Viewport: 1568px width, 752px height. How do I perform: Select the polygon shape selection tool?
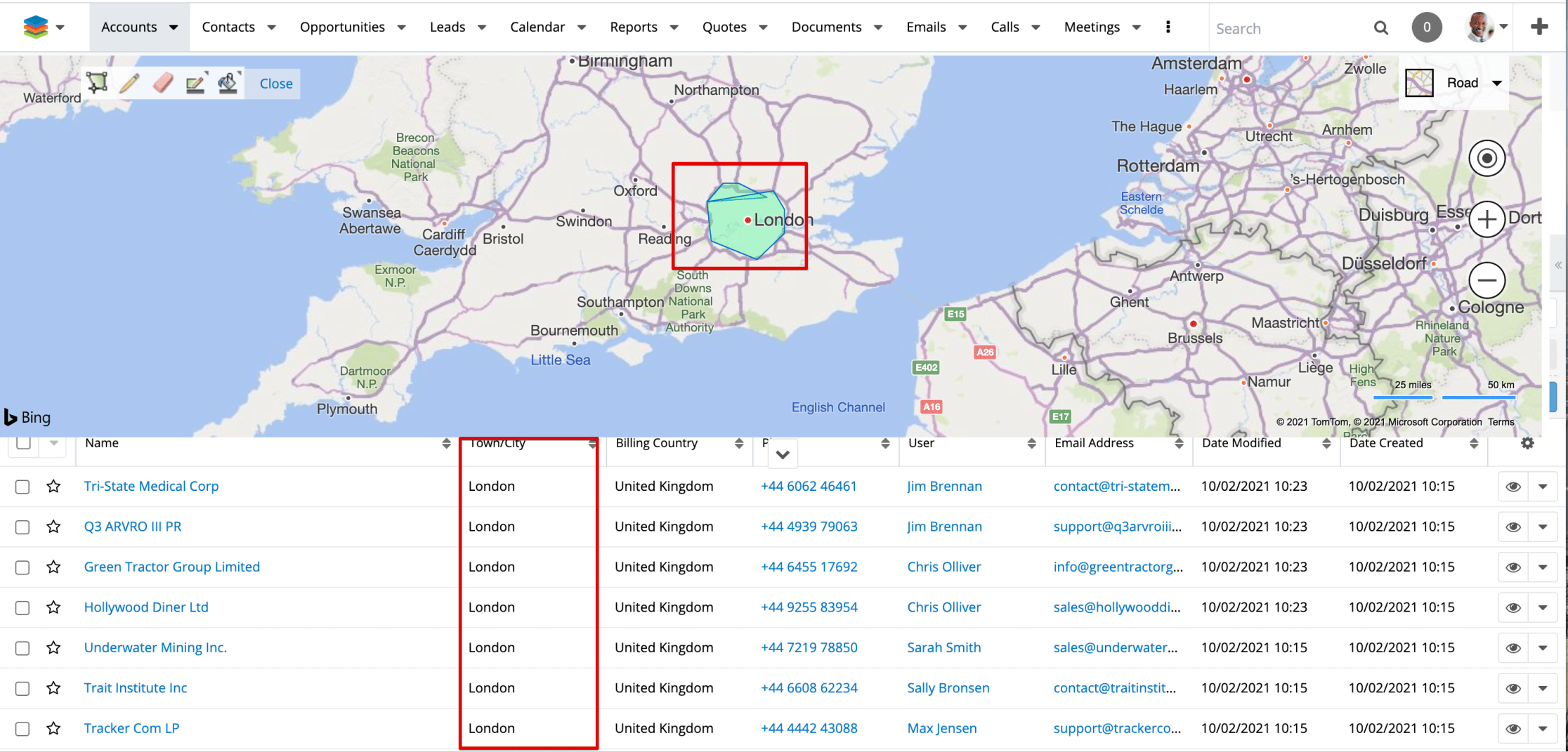click(x=97, y=82)
